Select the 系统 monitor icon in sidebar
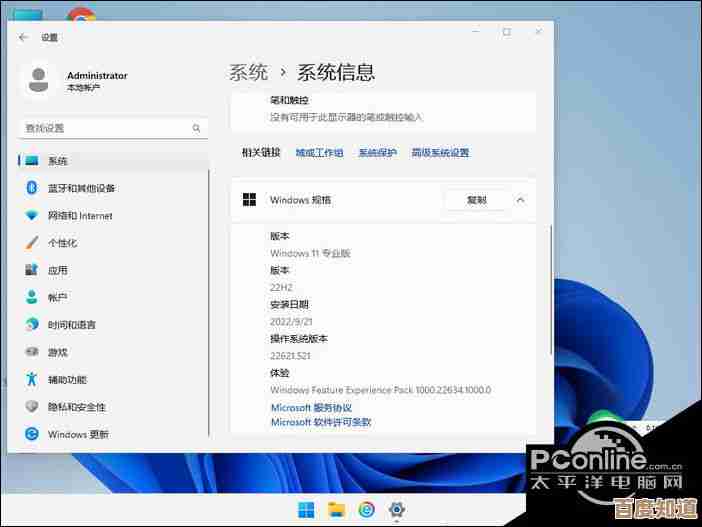 click(32, 161)
